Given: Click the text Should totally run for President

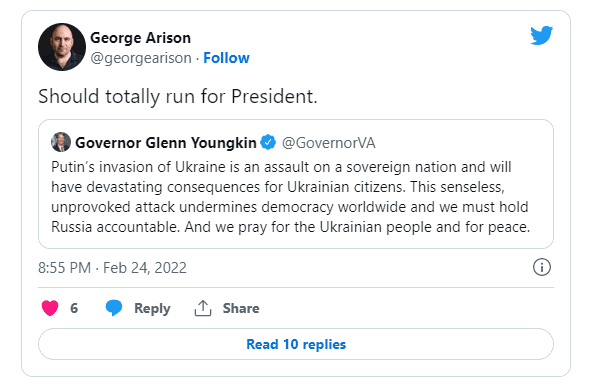Looking at the screenshot, I should tap(178, 96).
